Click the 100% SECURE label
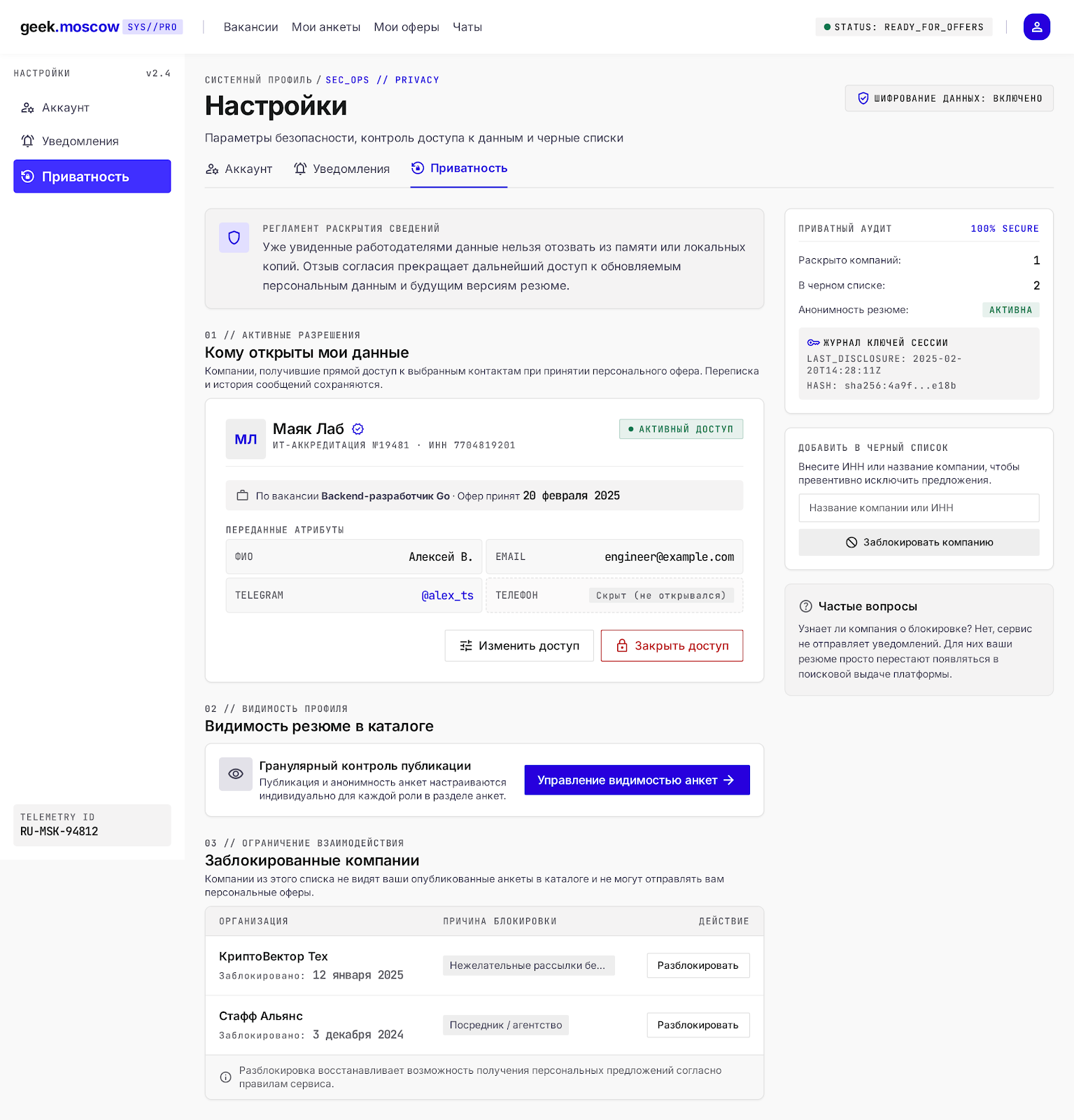The height and width of the screenshot is (1120, 1074). coord(1004,229)
